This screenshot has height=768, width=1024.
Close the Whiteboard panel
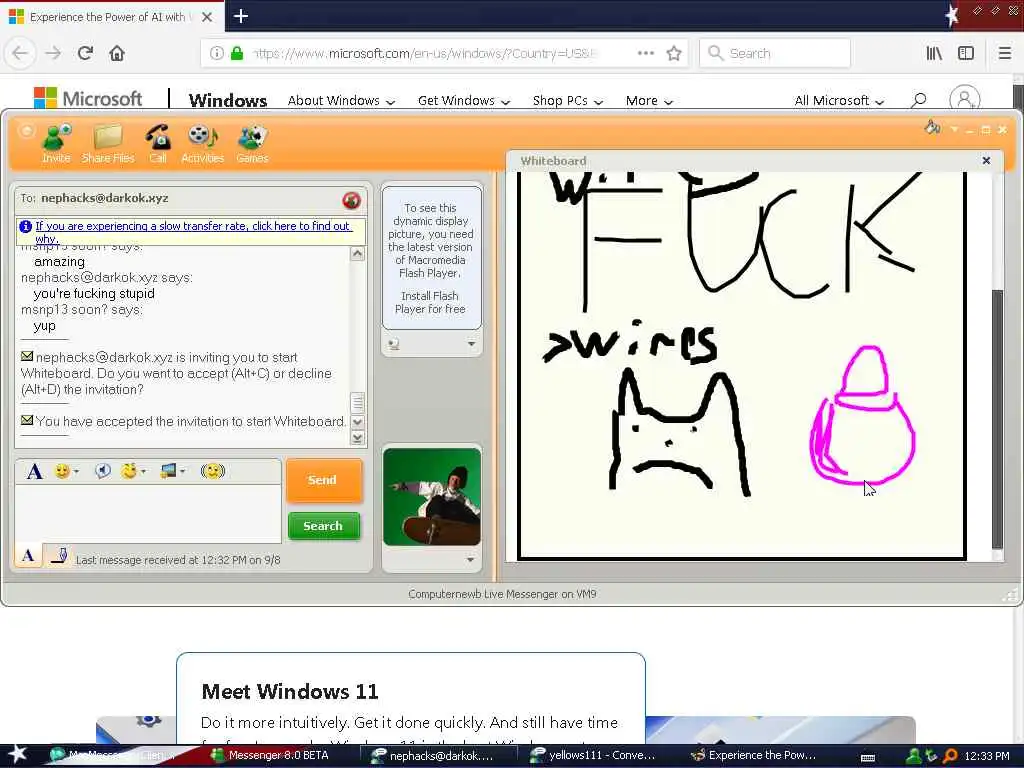click(986, 161)
